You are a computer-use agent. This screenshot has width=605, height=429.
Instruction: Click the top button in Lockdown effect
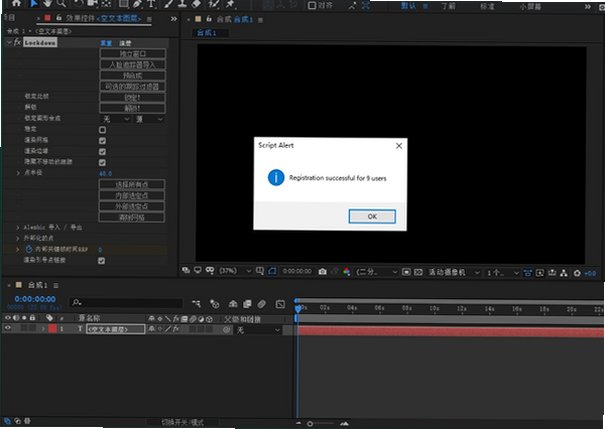133,54
